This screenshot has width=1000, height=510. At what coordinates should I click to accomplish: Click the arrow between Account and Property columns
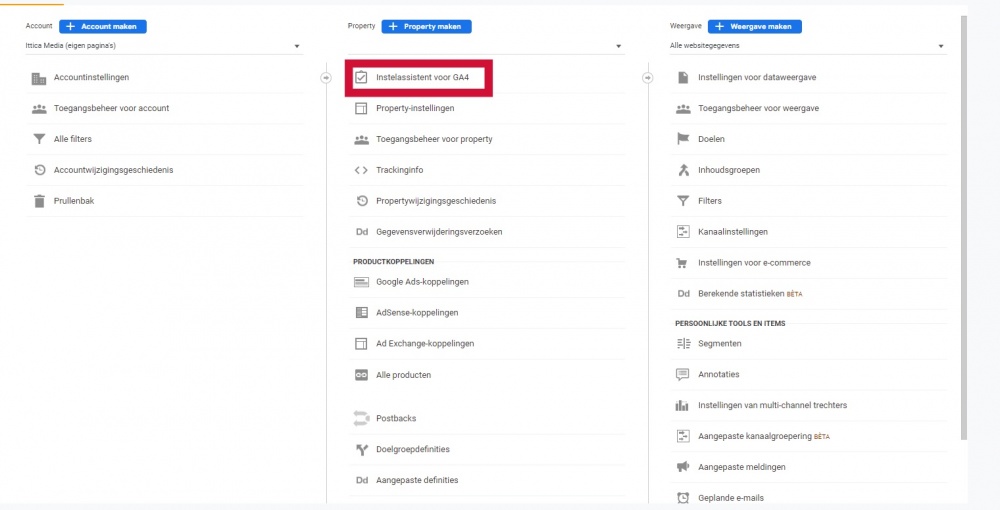(x=326, y=78)
